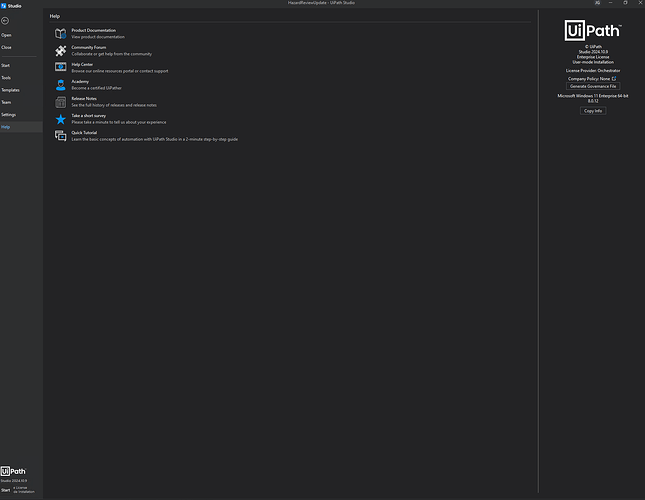Open the Take a short survey link
The width and height of the screenshot is (645, 500).
click(x=88, y=116)
